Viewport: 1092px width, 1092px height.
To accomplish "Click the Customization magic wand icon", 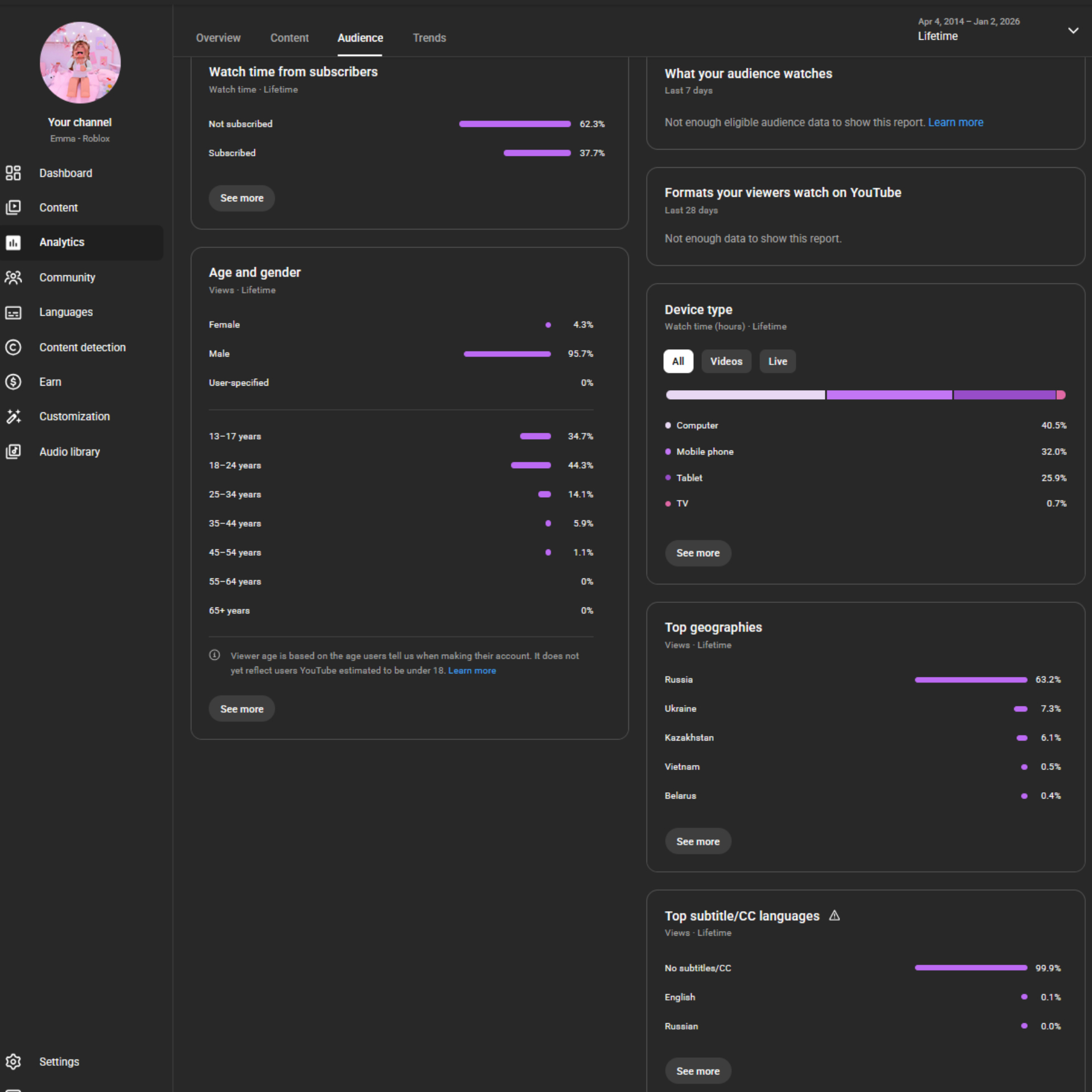I will [x=13, y=416].
